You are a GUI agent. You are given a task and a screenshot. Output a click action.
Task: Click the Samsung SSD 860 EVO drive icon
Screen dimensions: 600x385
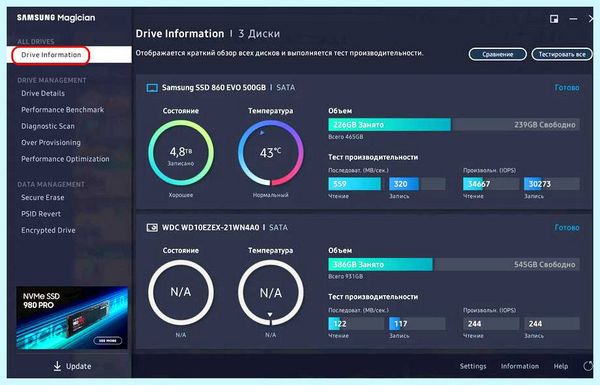click(x=152, y=88)
